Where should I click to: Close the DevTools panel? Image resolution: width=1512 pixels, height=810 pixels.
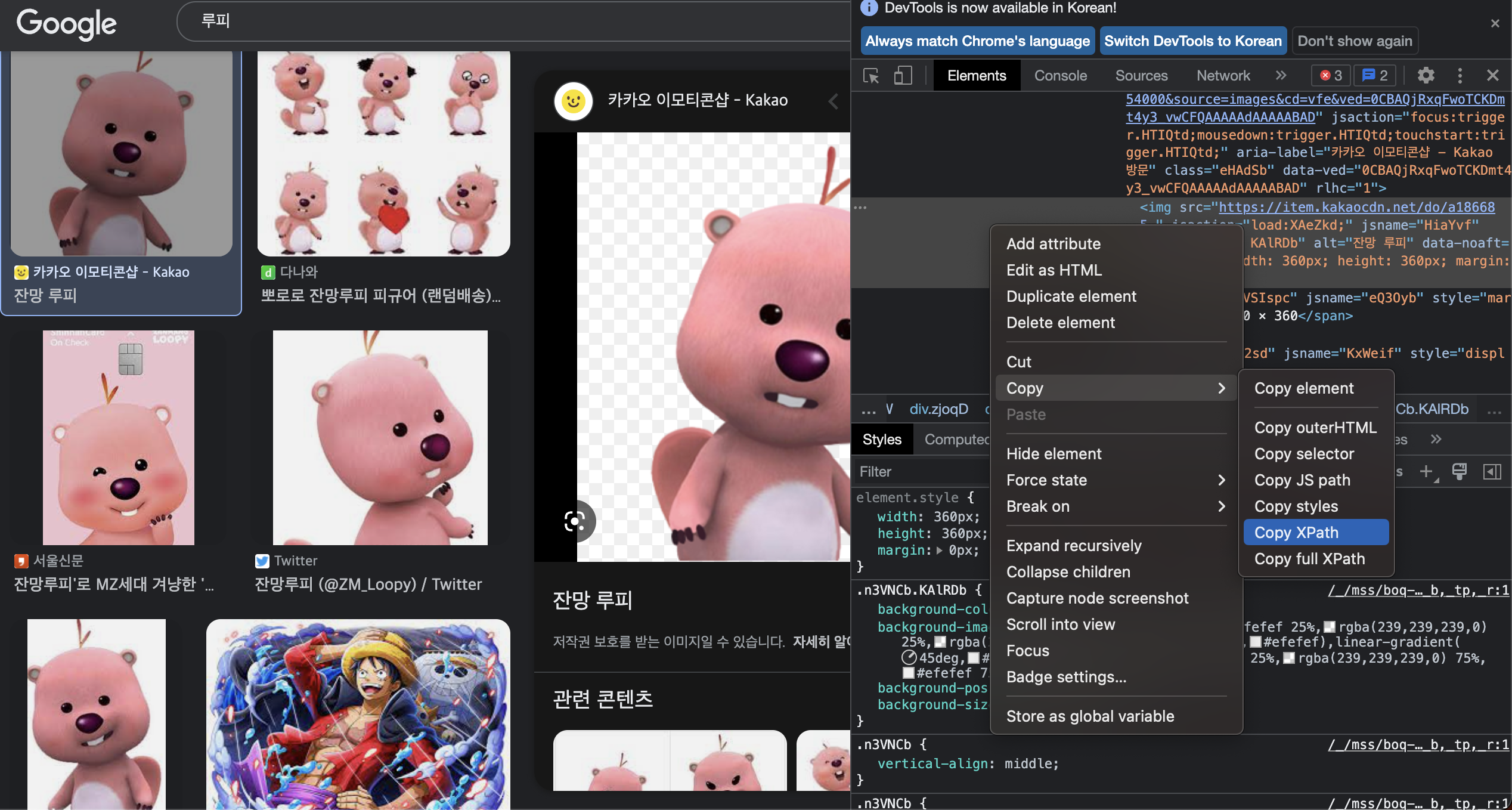[1492, 76]
